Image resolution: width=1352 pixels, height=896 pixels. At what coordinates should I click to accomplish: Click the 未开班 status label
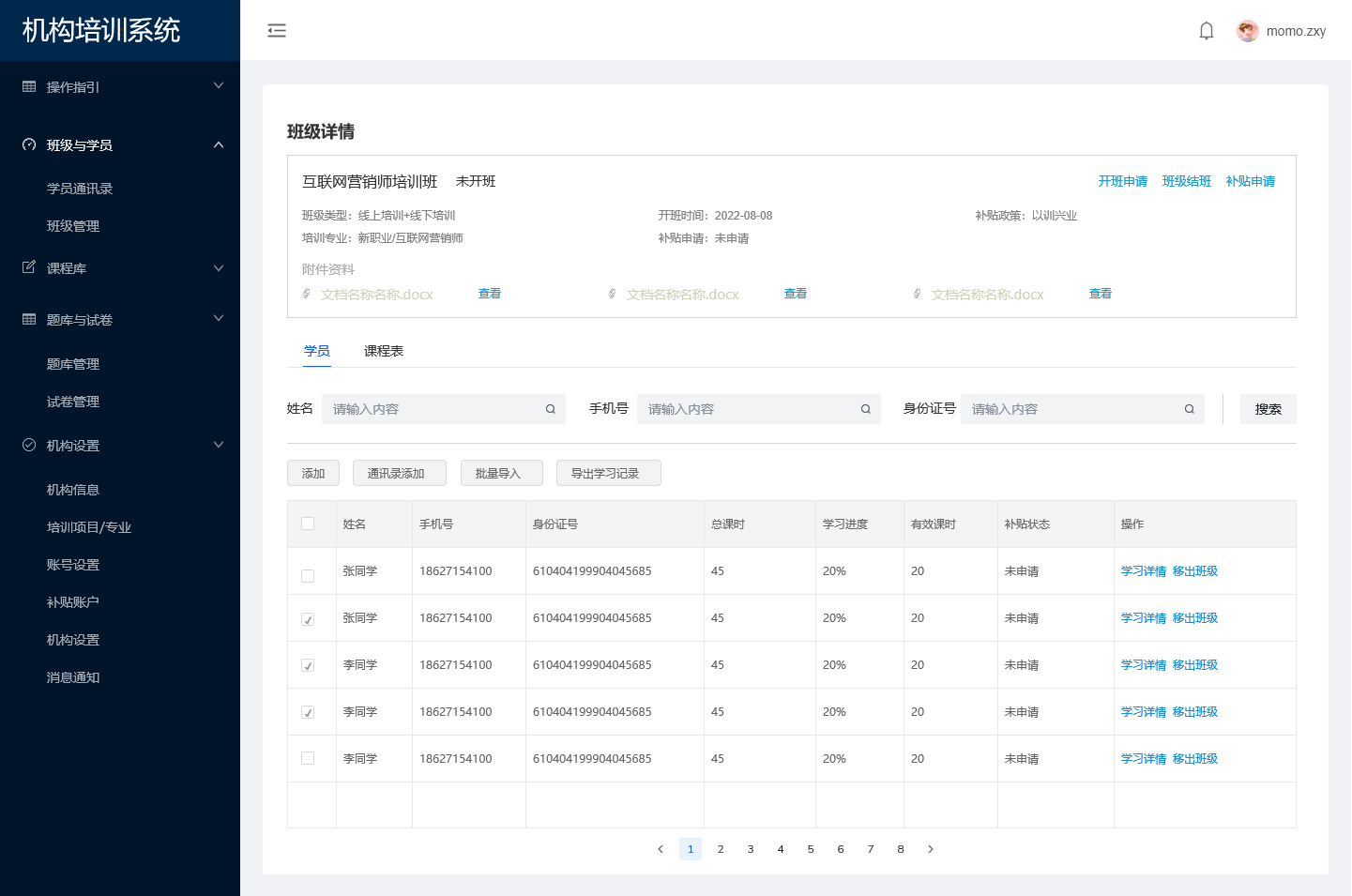pyautogui.click(x=476, y=181)
